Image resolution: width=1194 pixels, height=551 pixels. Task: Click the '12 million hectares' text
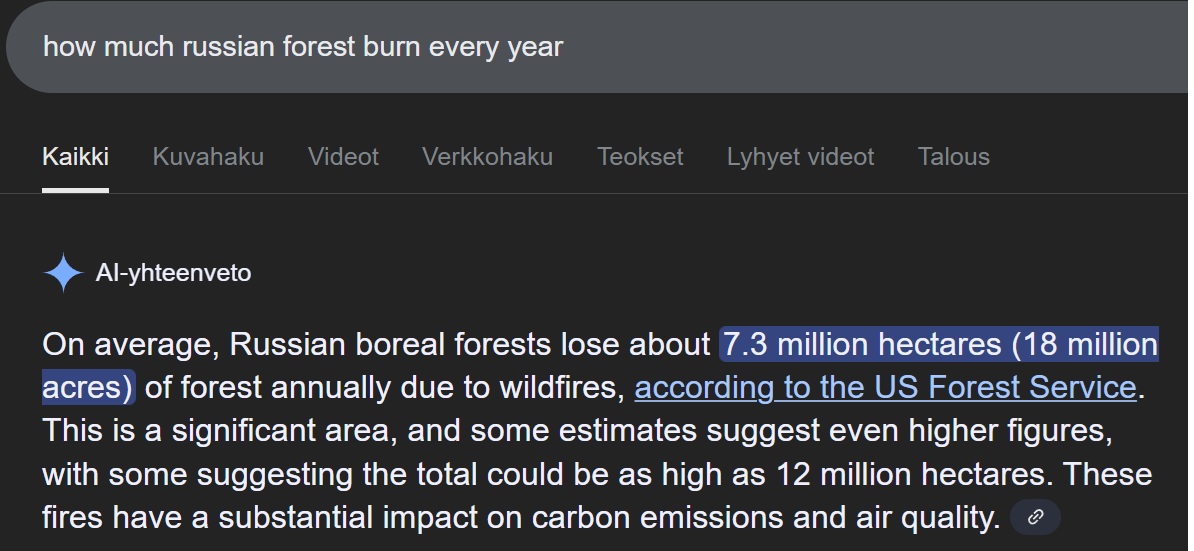(x=909, y=474)
